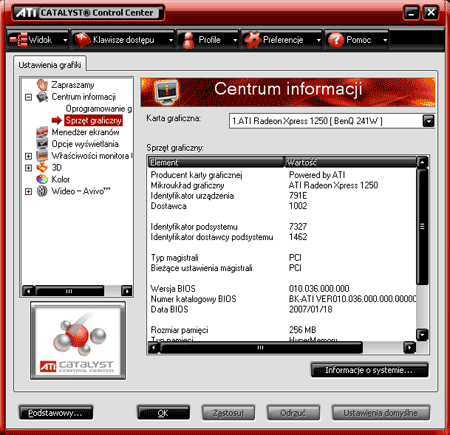The width and height of the screenshot is (450, 435).
Task: Click the hardware list right scroll arrow
Action: [x=409, y=348]
